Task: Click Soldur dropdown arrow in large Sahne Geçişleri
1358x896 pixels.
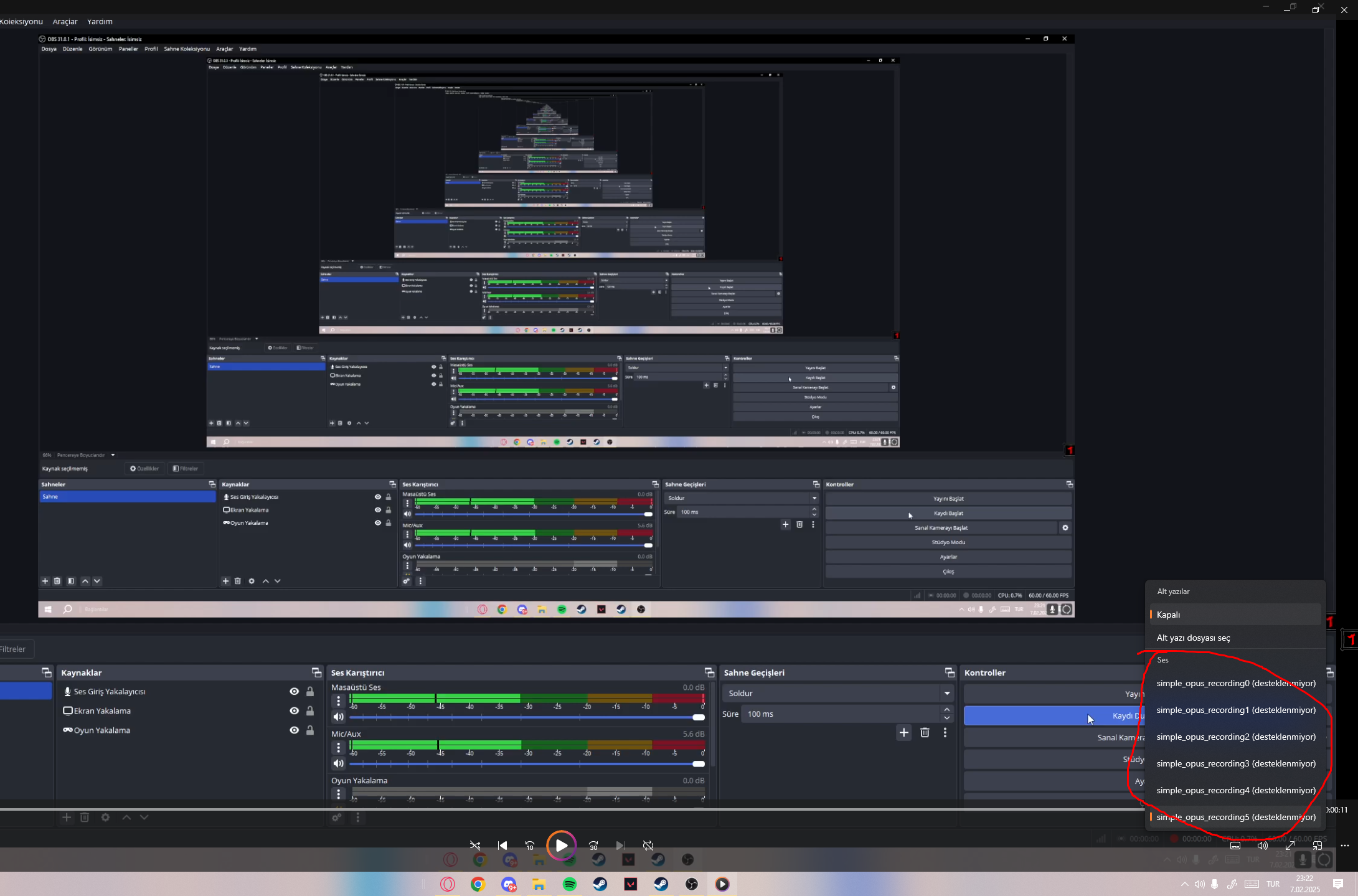Action: (946, 693)
